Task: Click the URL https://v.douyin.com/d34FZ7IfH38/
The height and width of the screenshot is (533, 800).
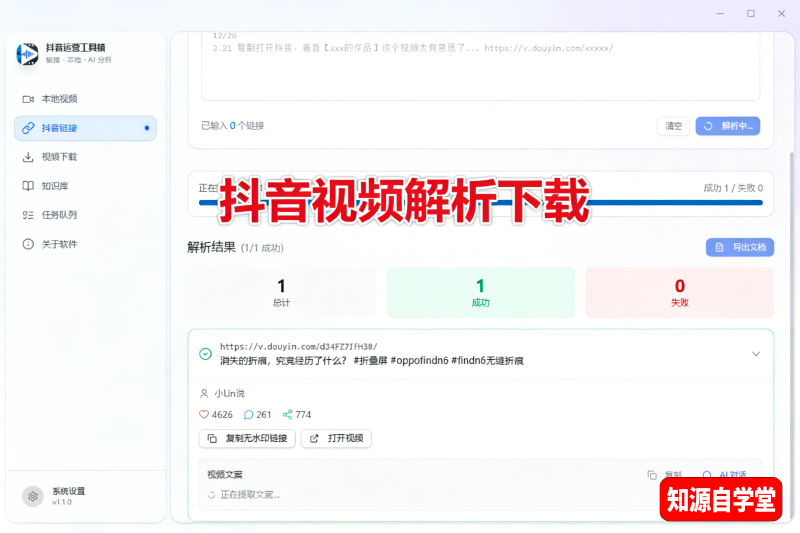Action: tap(298, 347)
